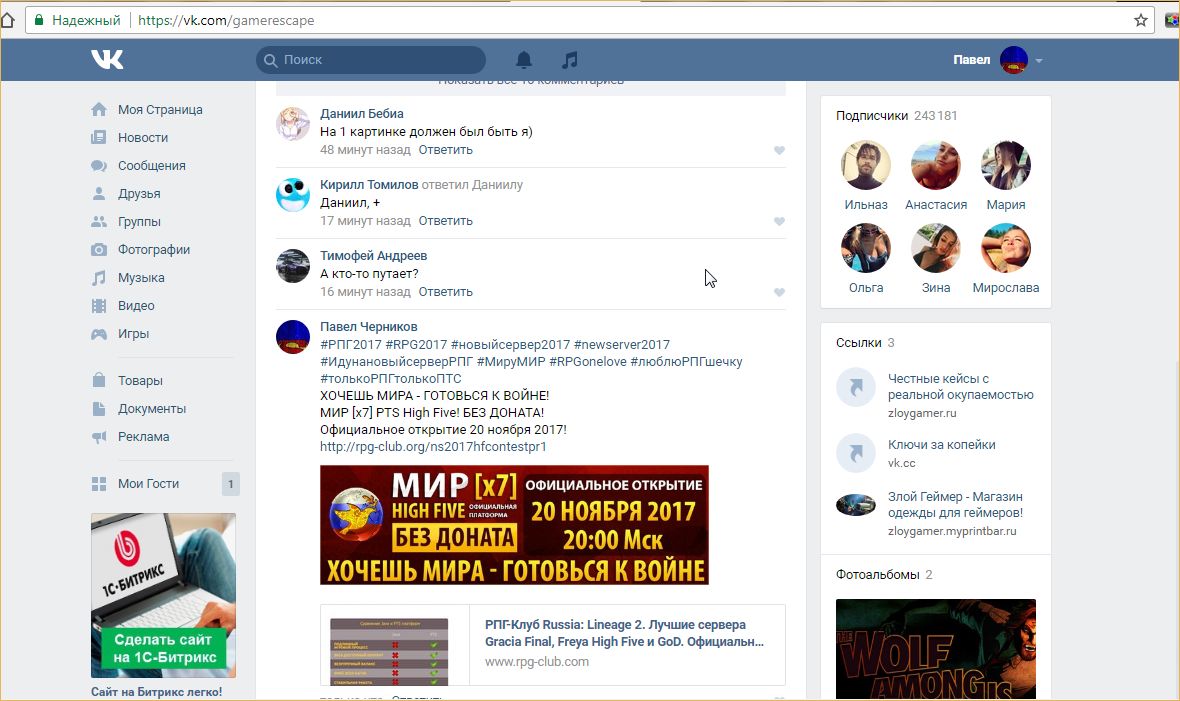1180x701 pixels.
Task: Open Группы menu item
Action: [x=139, y=221]
